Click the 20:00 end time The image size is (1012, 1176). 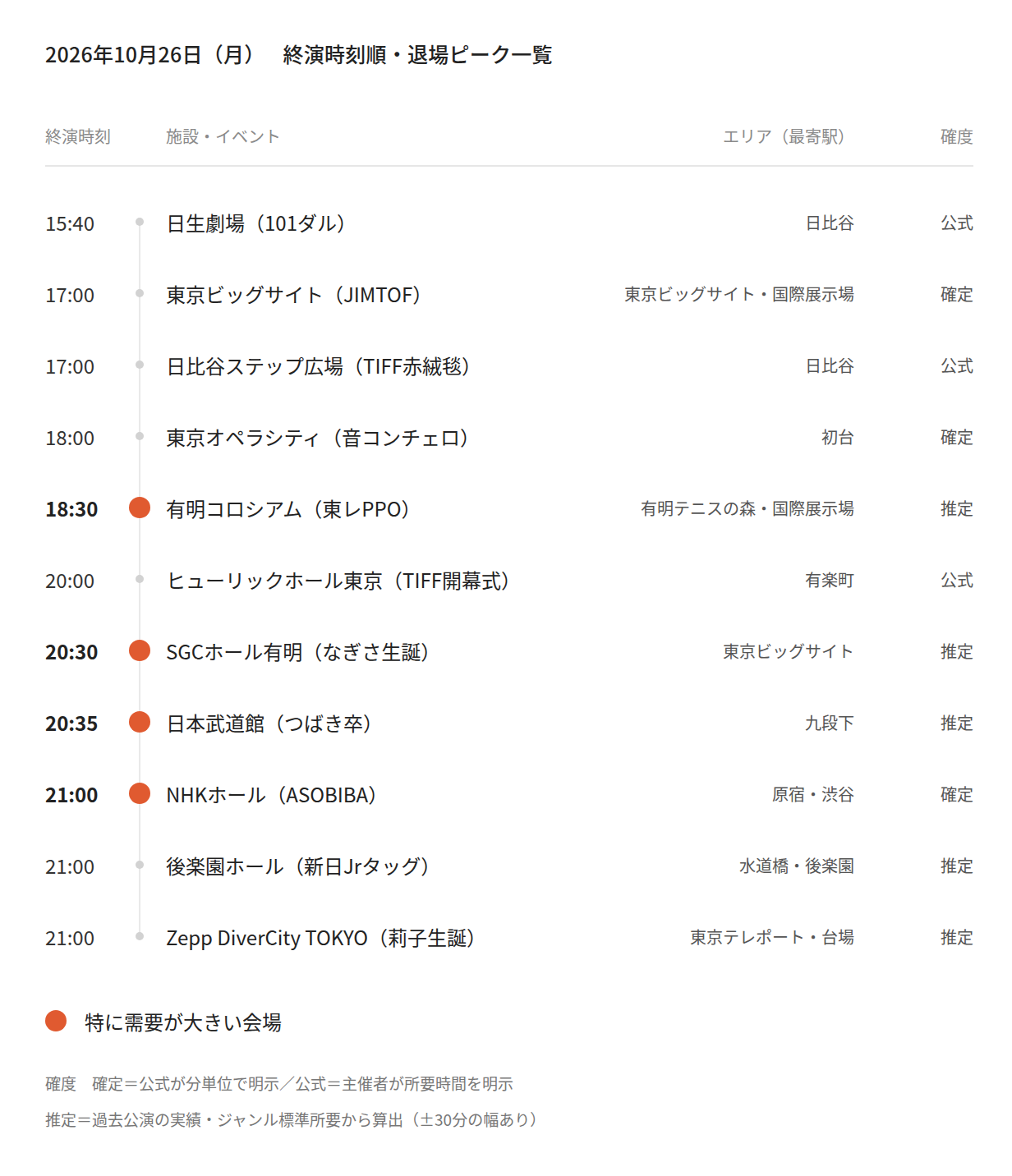(70, 581)
